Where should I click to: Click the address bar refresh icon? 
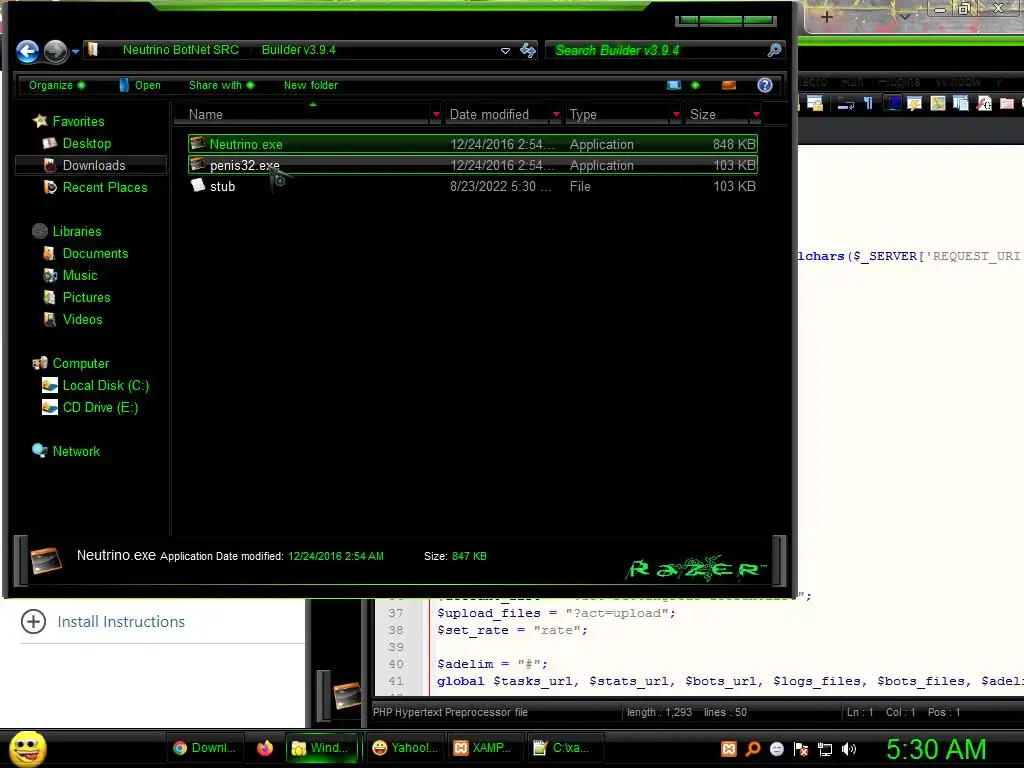coord(528,50)
